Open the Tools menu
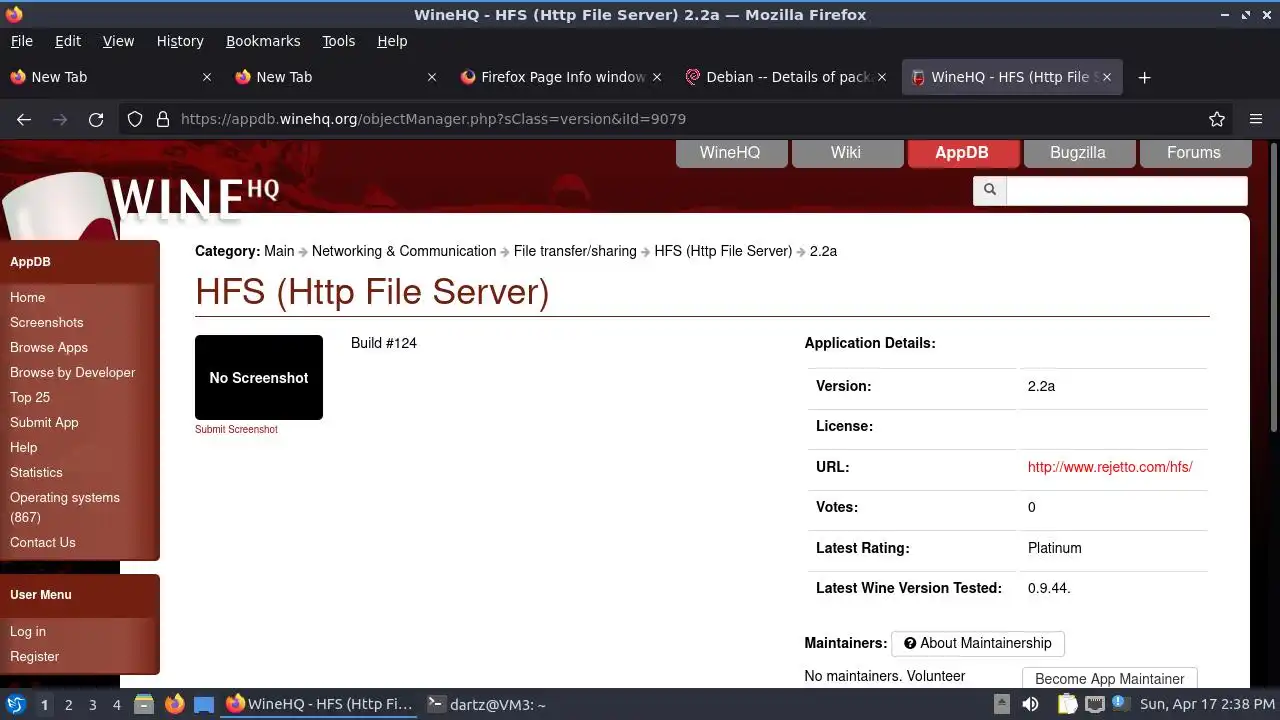 click(339, 41)
